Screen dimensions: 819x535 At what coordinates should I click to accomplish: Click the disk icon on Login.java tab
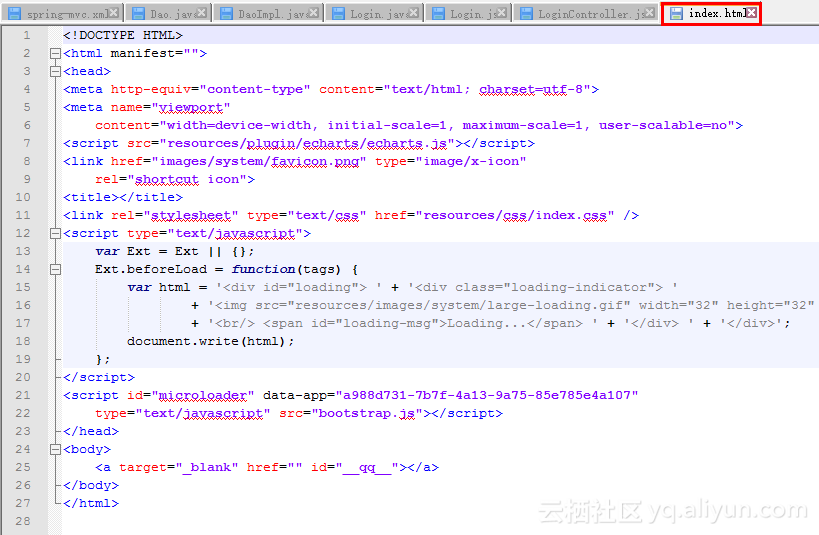[338, 14]
